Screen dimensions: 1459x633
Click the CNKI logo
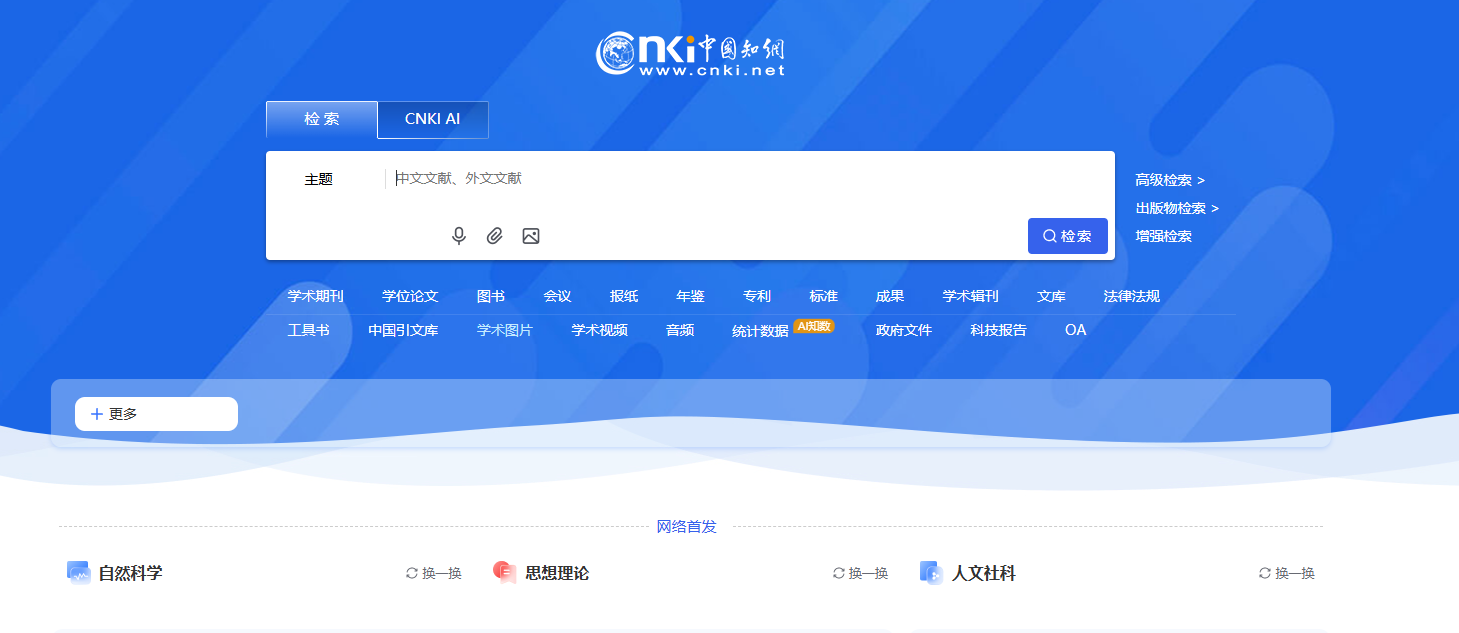(x=691, y=55)
